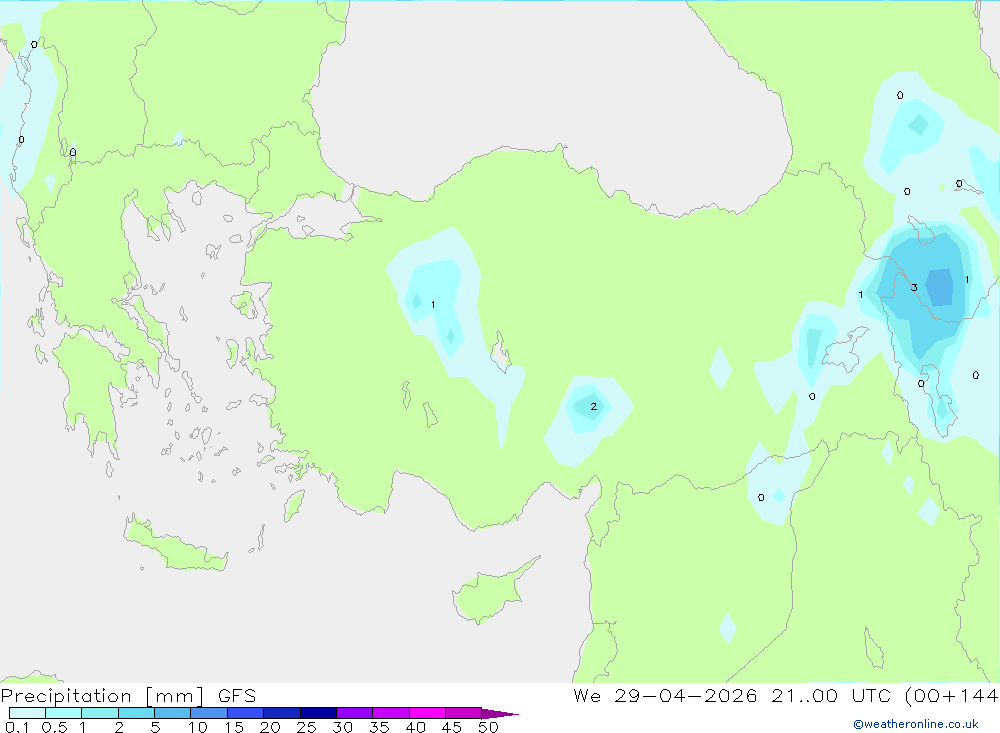The height and width of the screenshot is (733, 1000).
Task: Click the "Precipitation [mm]" title text
Action: [x=102, y=696]
